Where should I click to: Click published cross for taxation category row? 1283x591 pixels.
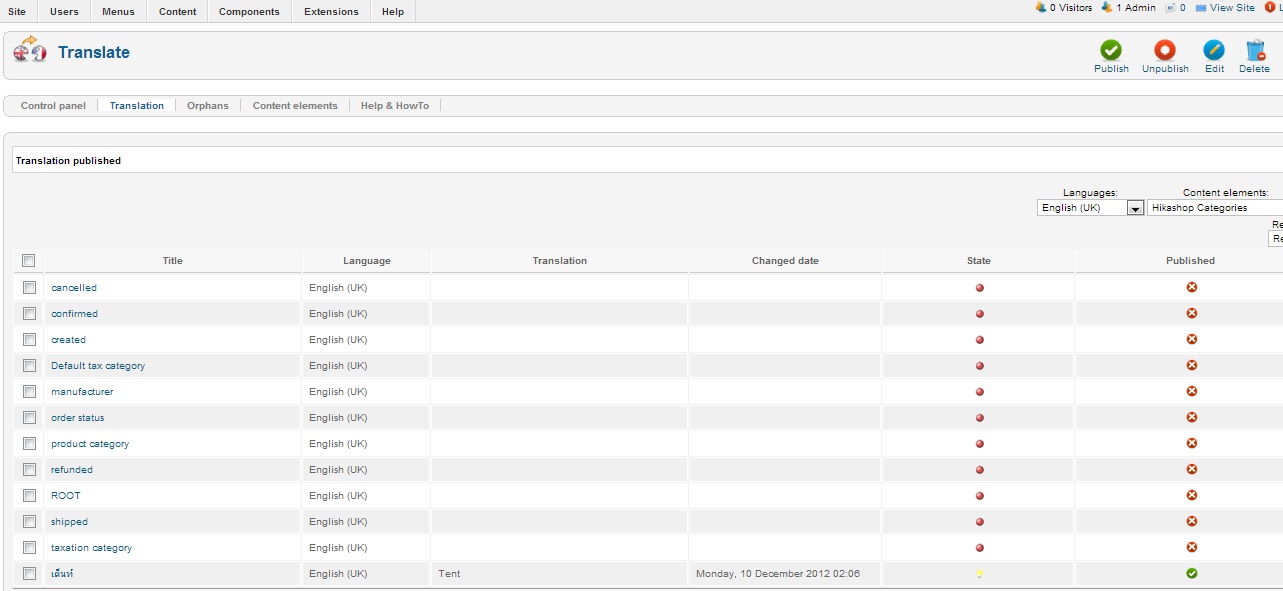pyautogui.click(x=1191, y=547)
